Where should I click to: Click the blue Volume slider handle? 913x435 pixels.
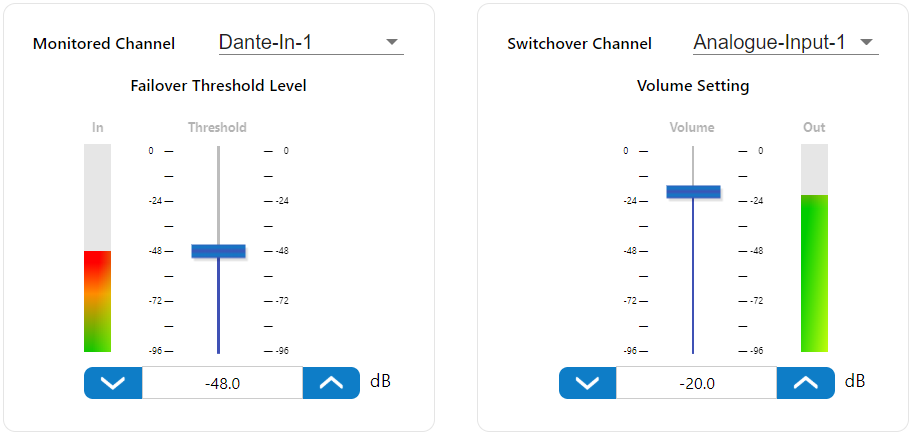(x=693, y=192)
